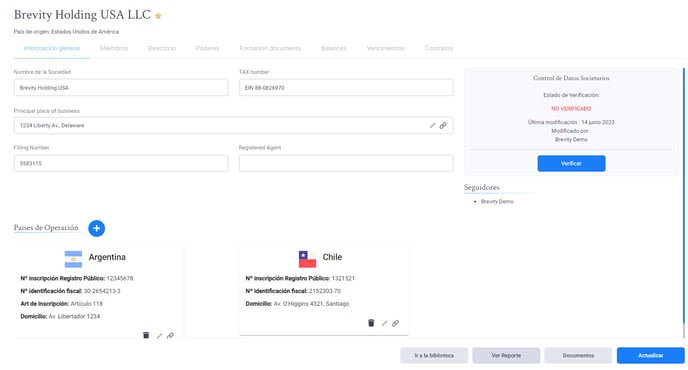Open attachment link for Argentina card
The width and height of the screenshot is (688, 370).
click(x=170, y=336)
